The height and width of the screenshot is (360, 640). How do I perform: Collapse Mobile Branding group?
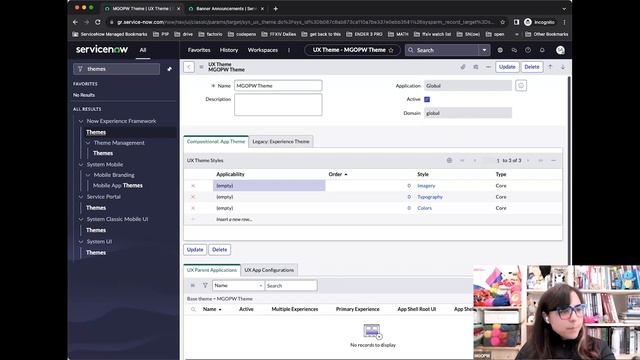[x=88, y=175]
